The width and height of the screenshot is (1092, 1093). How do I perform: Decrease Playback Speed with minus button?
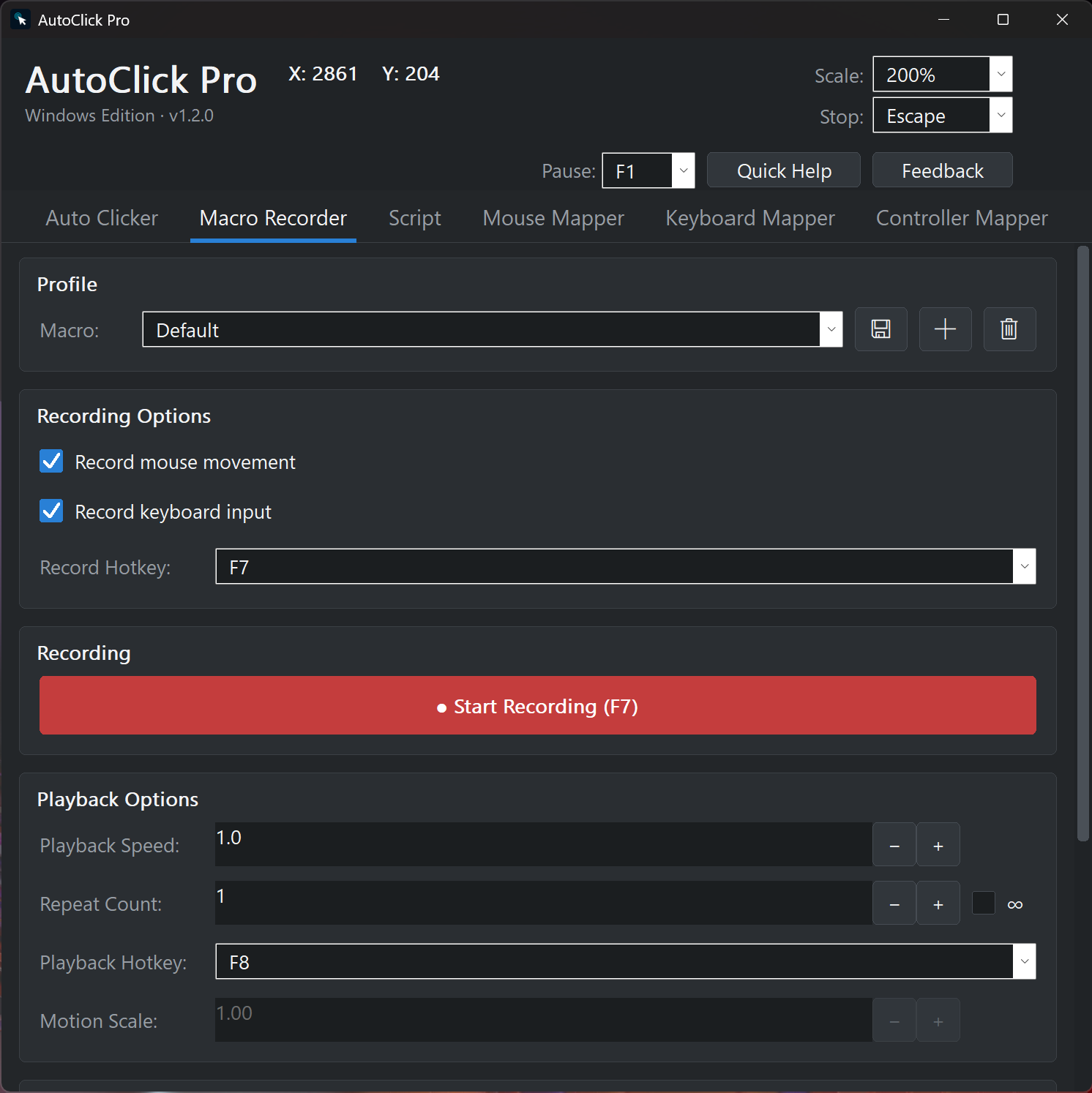(x=894, y=845)
